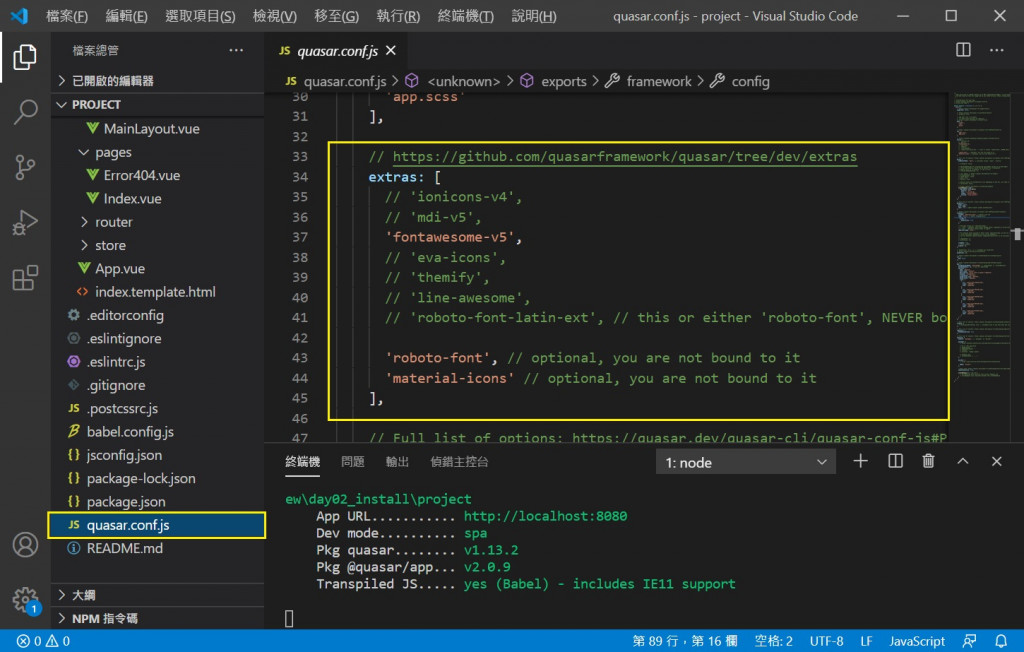The image size is (1024, 652).
Task: Open the 選取項目(S) menu
Action: [200, 16]
